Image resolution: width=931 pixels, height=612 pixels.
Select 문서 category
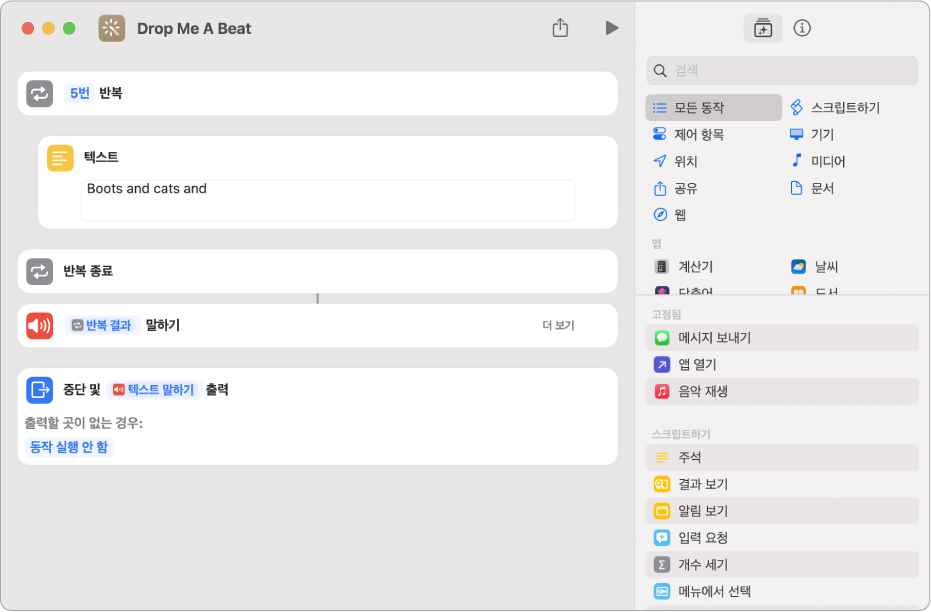click(812, 188)
